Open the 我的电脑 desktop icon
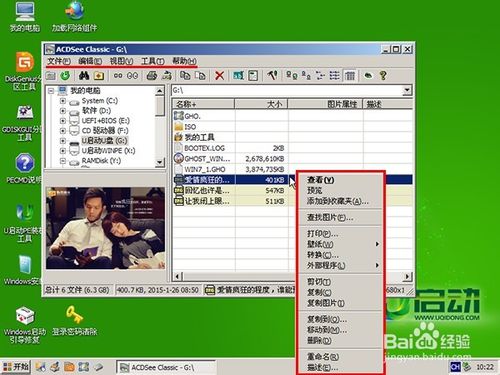Screen dimensions: 500x375 pos(25,17)
